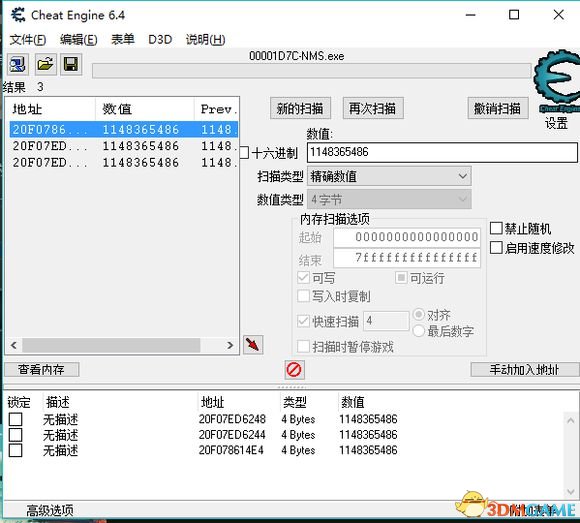Open cheat table folder icon
Image resolution: width=580 pixels, height=523 pixels.
45,65
